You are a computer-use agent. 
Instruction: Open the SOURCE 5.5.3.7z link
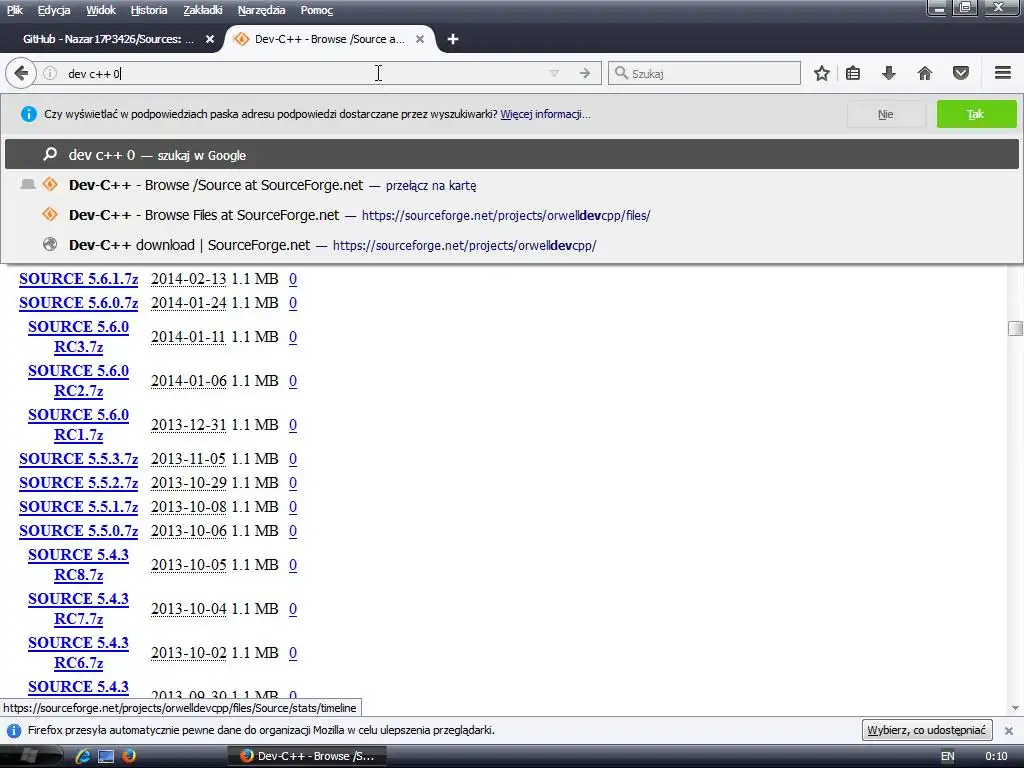[78, 459]
